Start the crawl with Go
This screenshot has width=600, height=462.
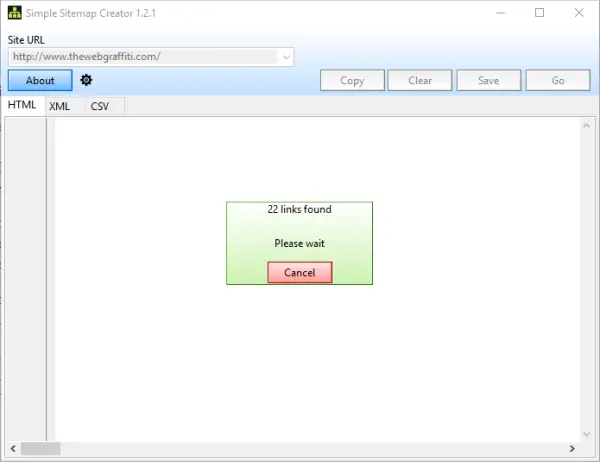[x=558, y=80]
